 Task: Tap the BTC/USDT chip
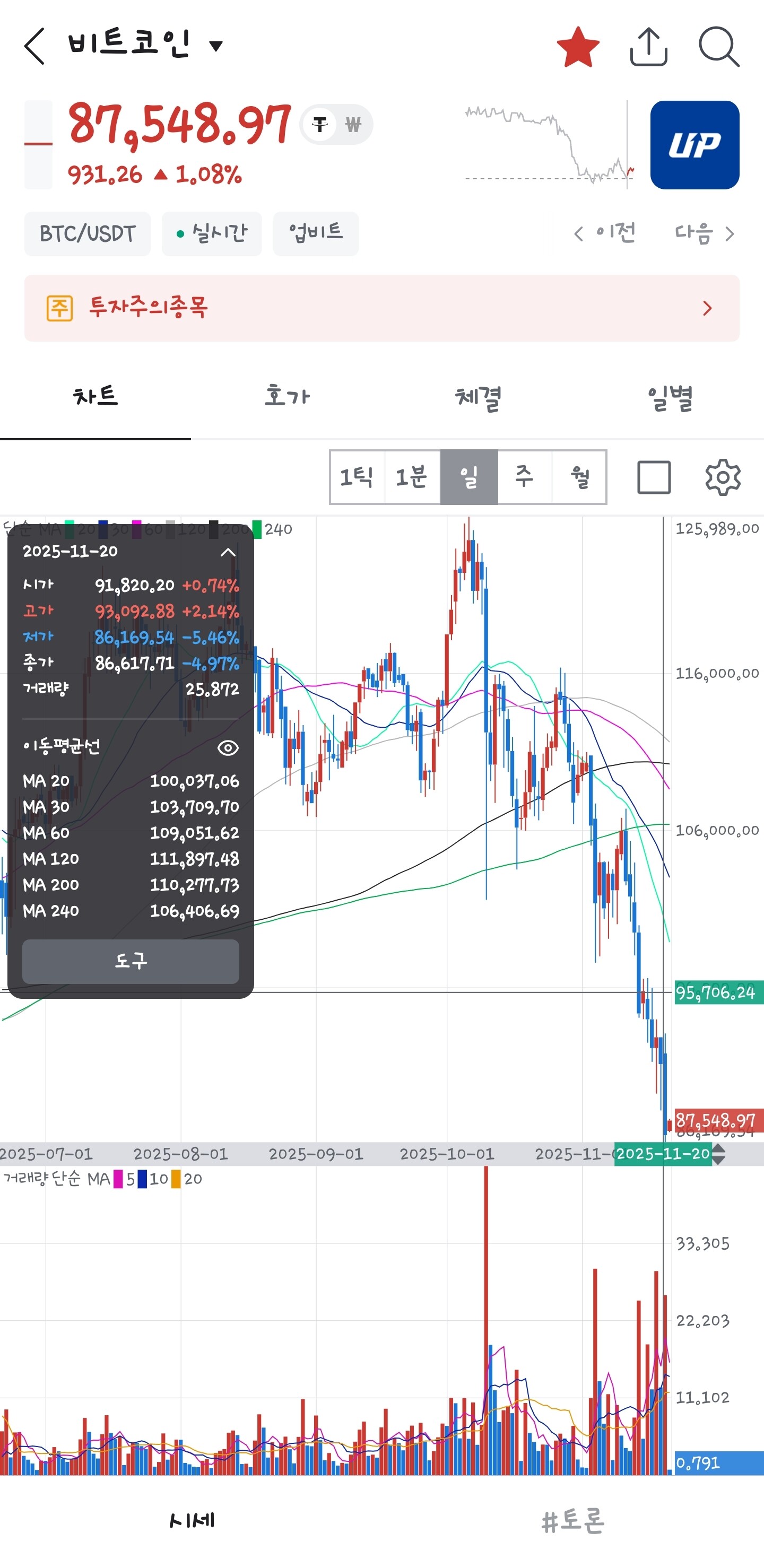point(87,234)
